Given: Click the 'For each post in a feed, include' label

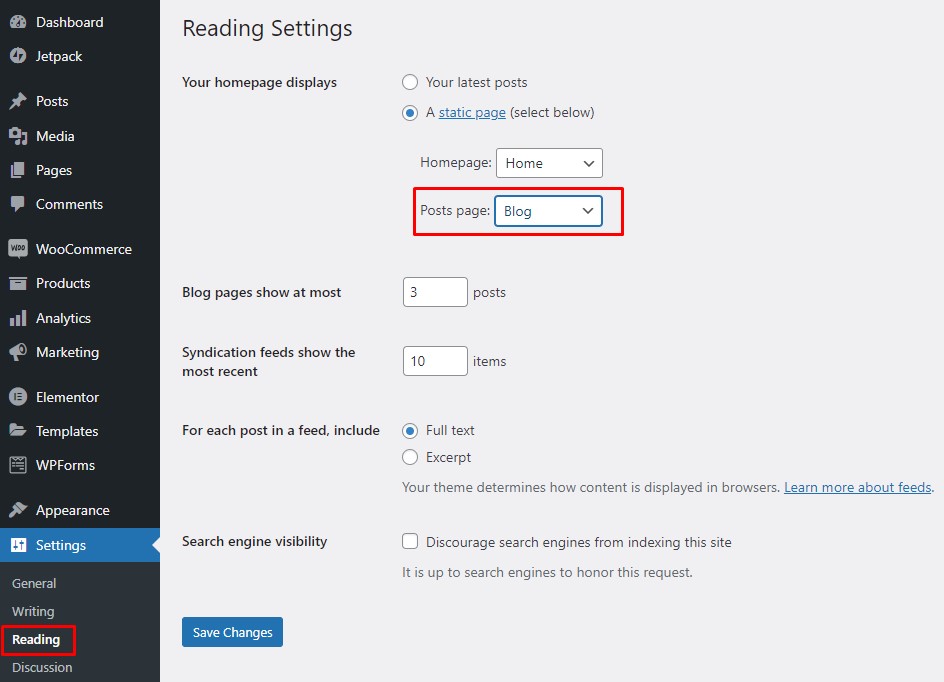Looking at the screenshot, I should (281, 430).
